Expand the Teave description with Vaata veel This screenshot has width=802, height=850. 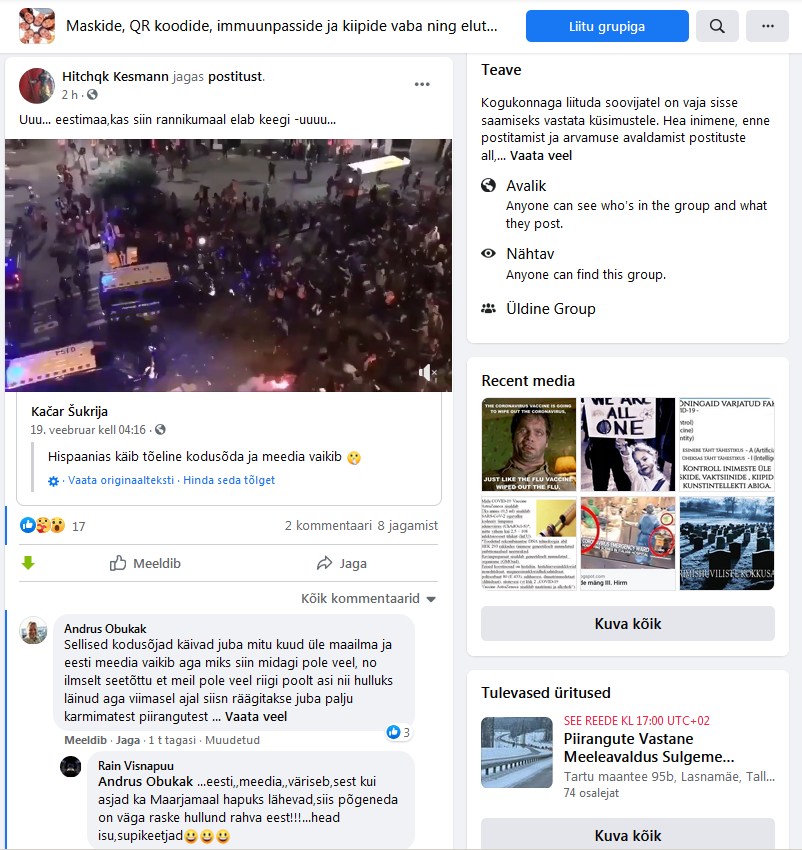pos(541,156)
